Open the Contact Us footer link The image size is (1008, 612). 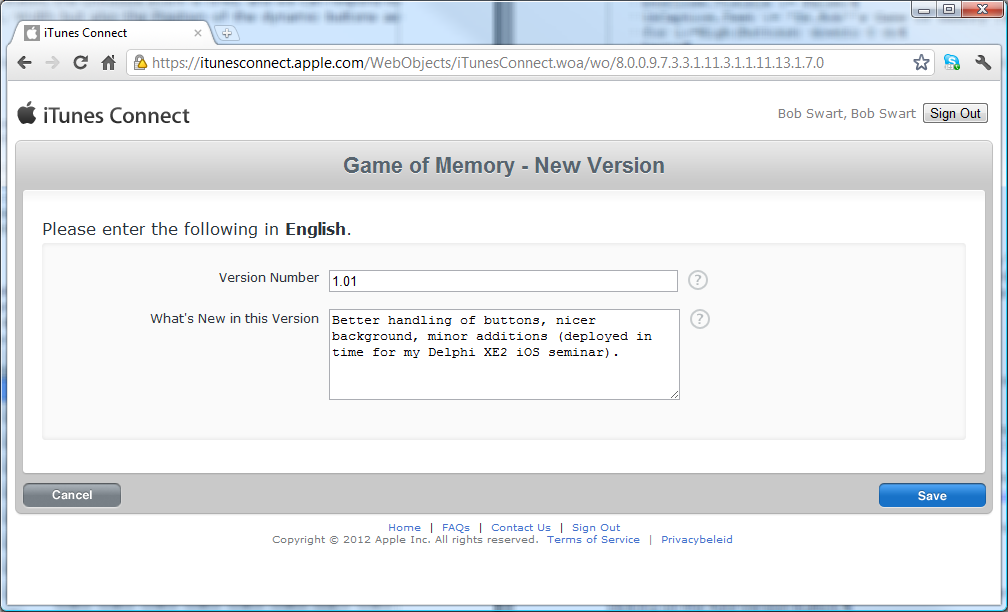pyautogui.click(x=521, y=527)
